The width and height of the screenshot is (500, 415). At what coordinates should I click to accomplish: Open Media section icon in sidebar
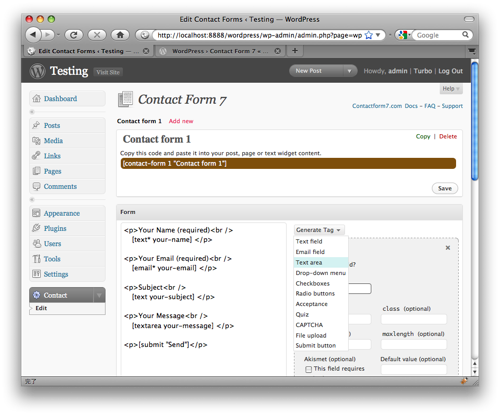click(36, 140)
